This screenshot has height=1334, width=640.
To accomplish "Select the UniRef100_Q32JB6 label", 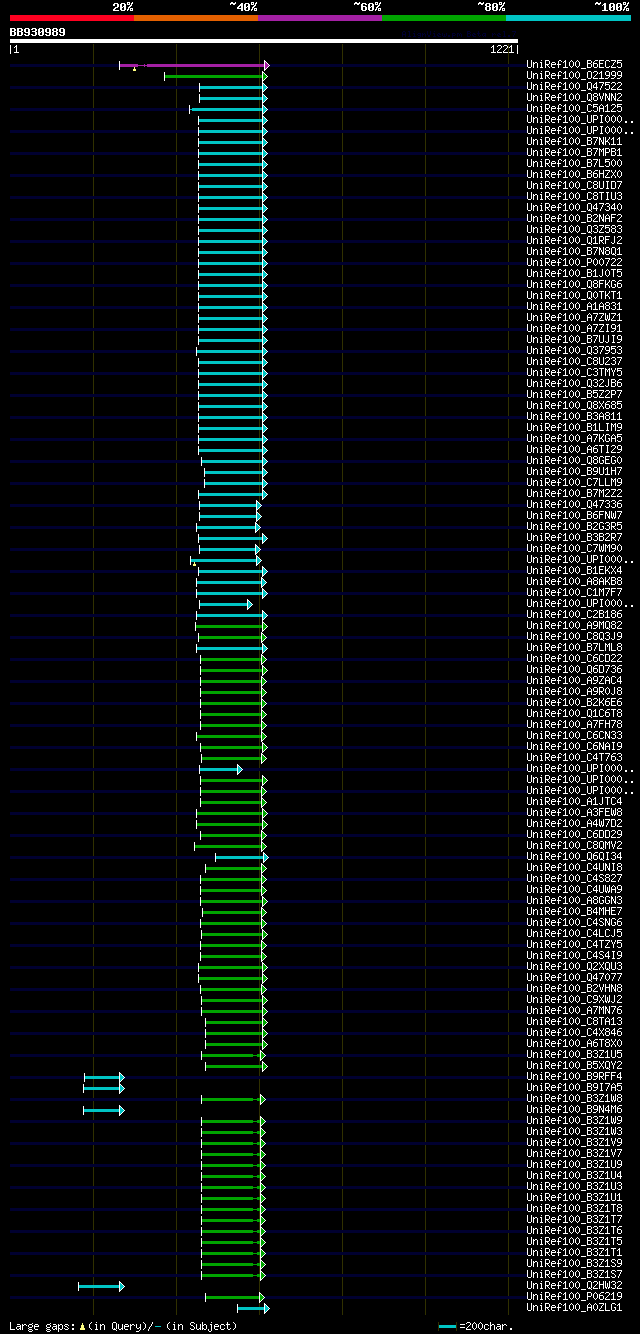I will [576, 383].
